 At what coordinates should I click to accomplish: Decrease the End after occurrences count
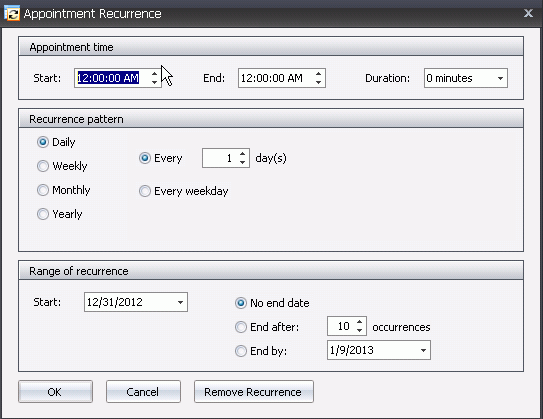pos(359,330)
